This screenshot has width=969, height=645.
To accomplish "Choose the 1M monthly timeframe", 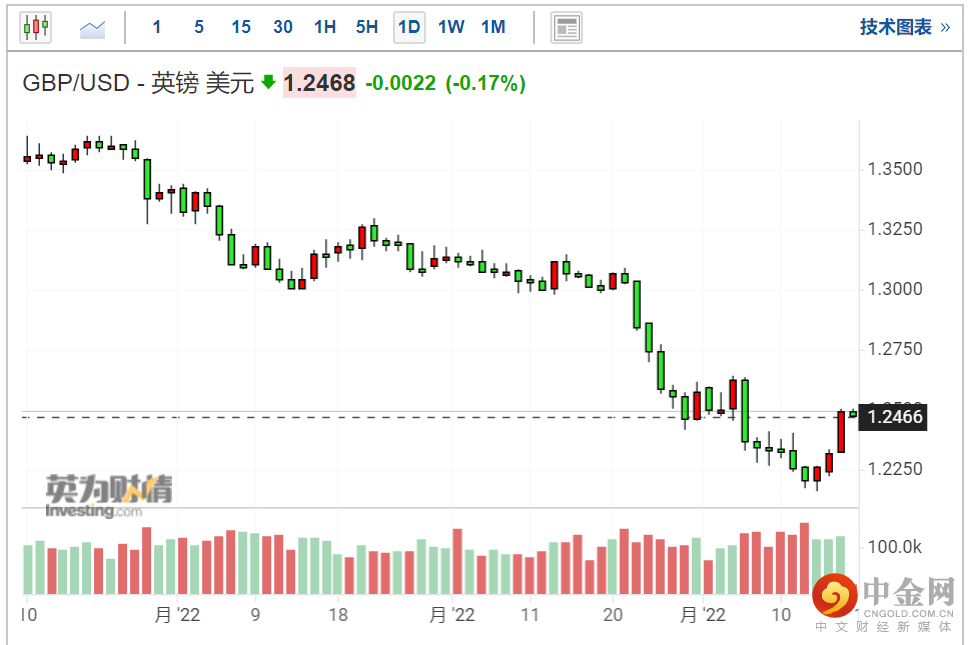I will [x=493, y=27].
